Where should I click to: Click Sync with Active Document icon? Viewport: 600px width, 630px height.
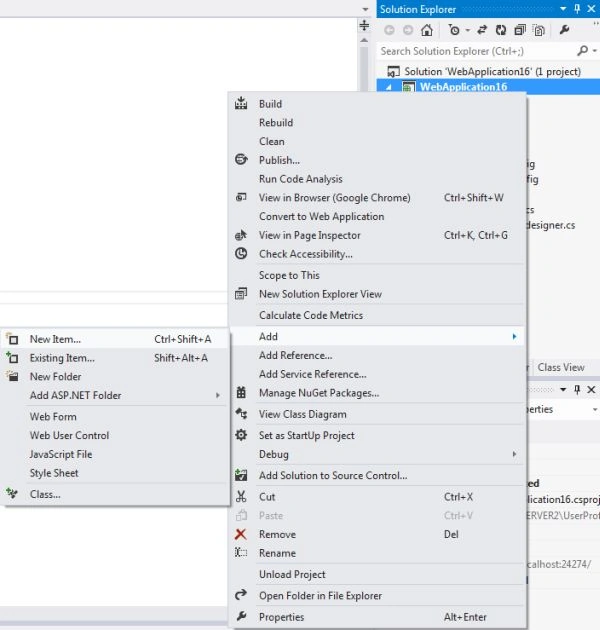click(482, 30)
